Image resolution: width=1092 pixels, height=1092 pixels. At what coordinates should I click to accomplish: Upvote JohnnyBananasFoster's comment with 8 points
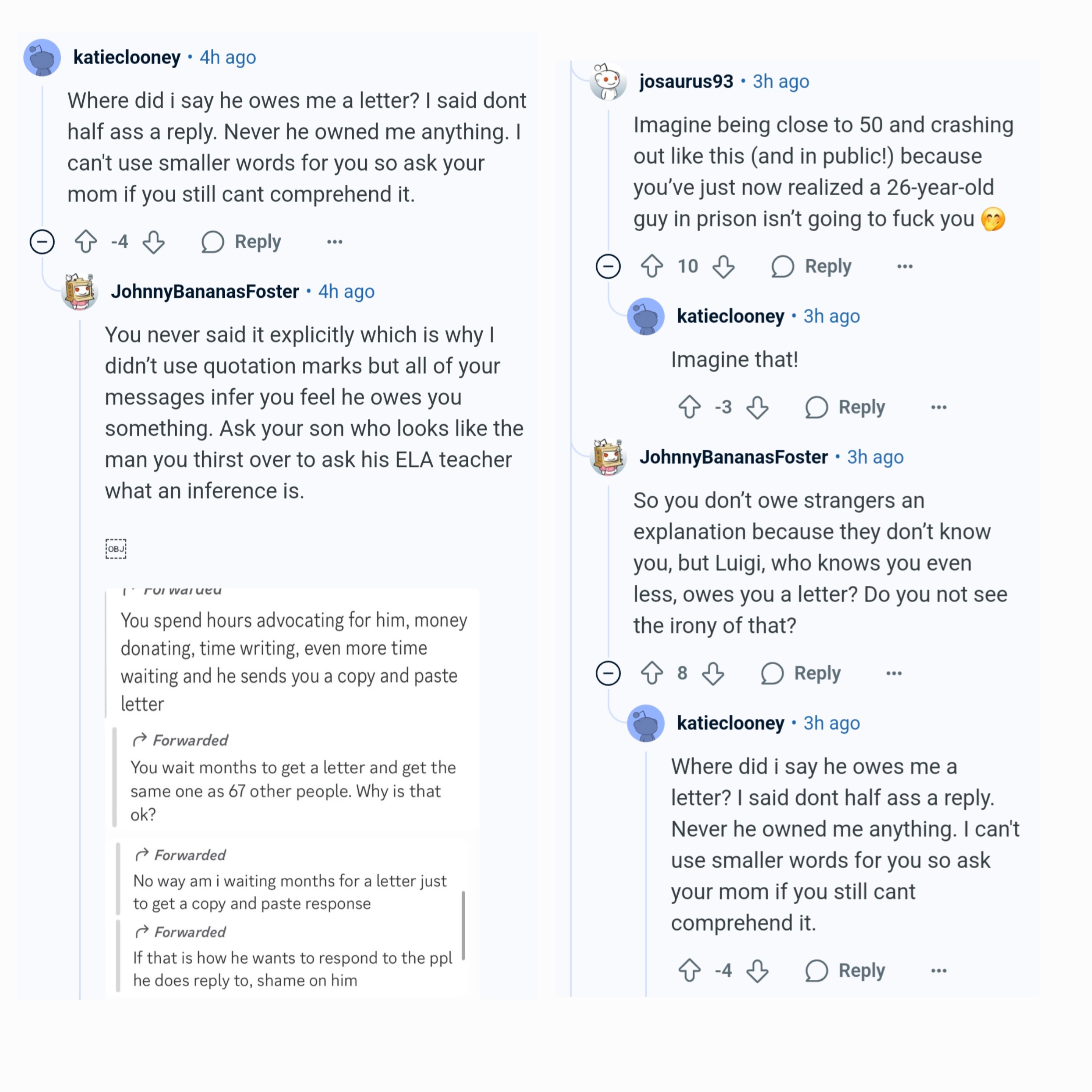coord(652,673)
